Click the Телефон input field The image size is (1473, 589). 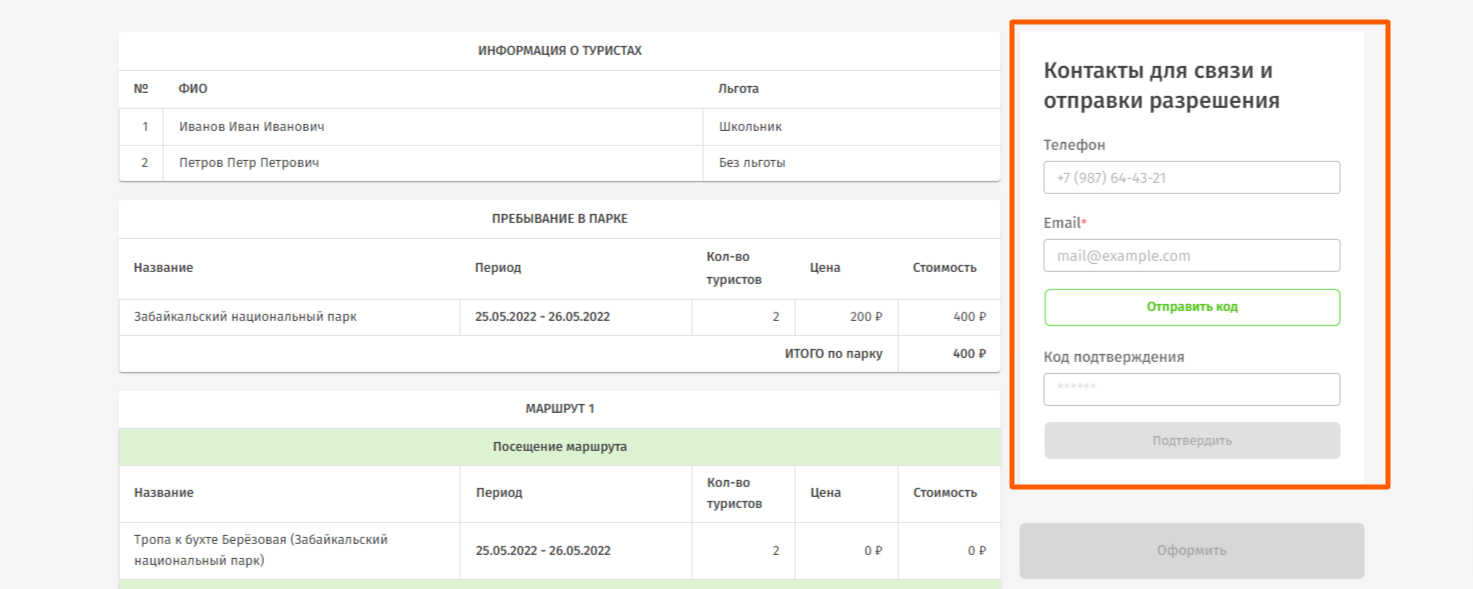[1191, 178]
